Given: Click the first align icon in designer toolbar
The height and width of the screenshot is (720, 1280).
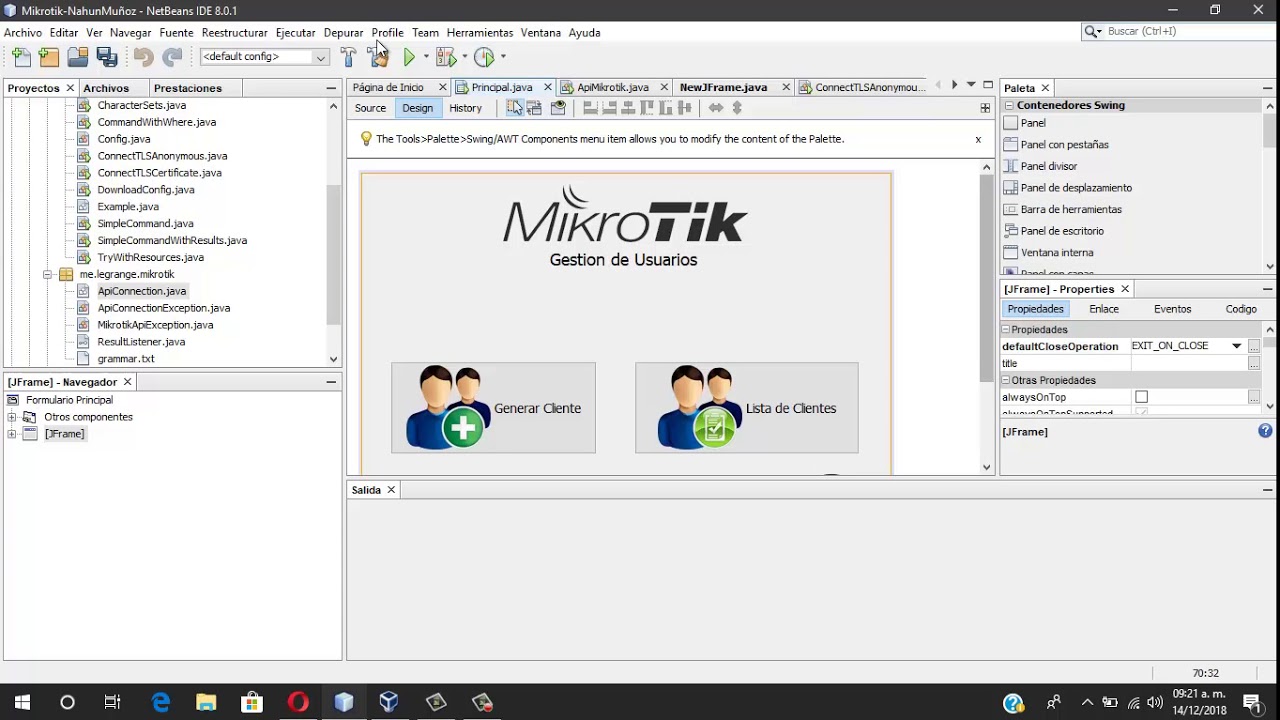Looking at the screenshot, I should tap(590, 108).
